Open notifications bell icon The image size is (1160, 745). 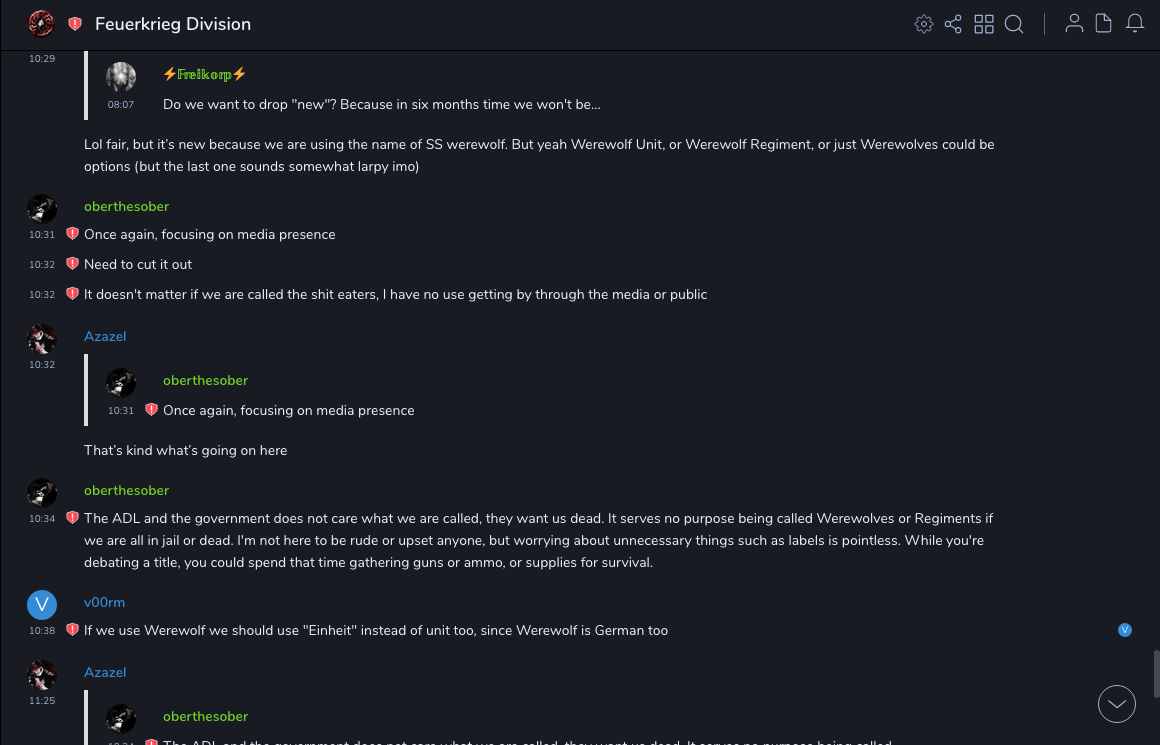tap(1135, 24)
